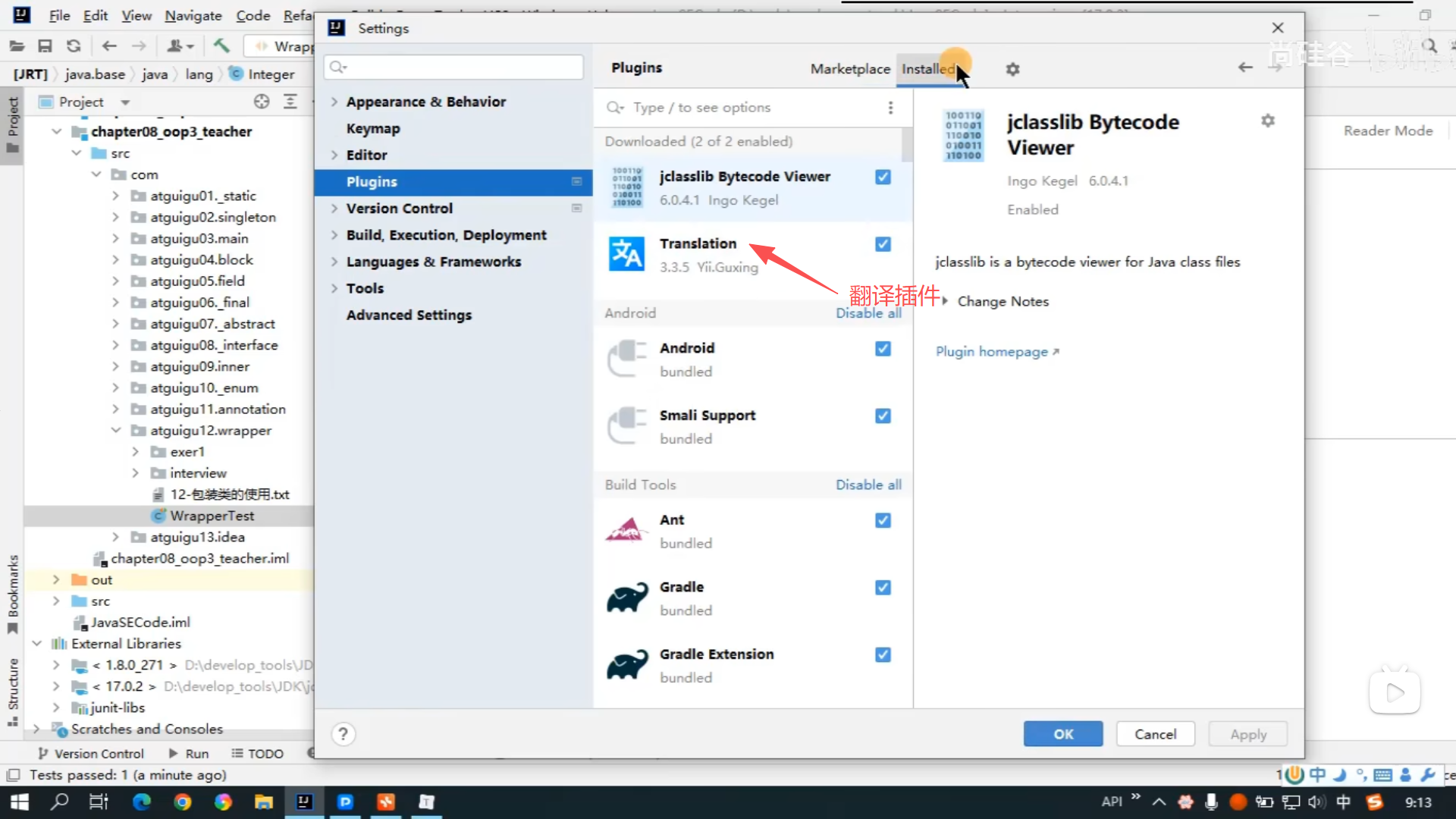Viewport: 1456px width, 819px height.
Task: Open plugin settings gear next to Installed
Action: pos(1012,69)
